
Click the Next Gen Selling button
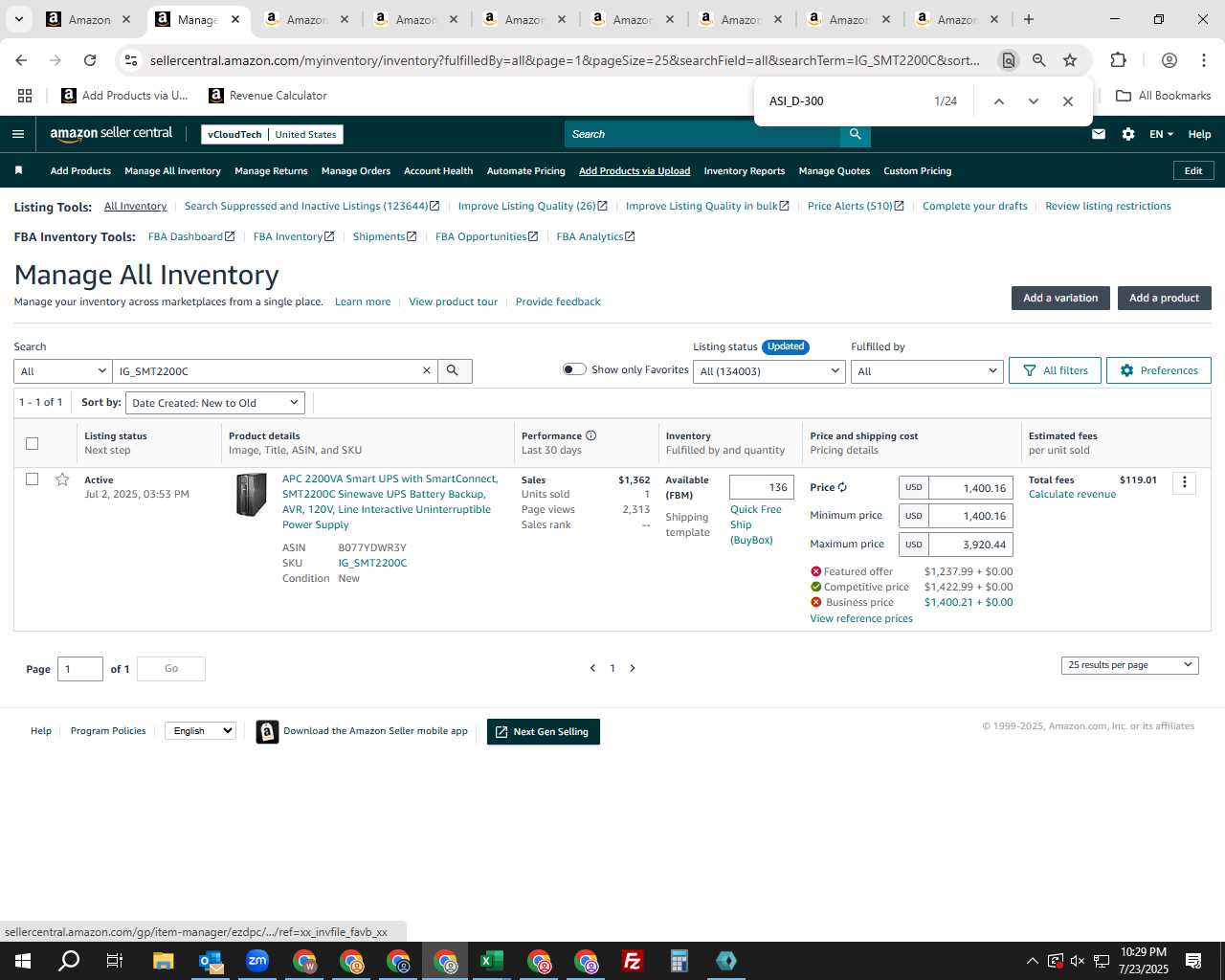coord(543,732)
